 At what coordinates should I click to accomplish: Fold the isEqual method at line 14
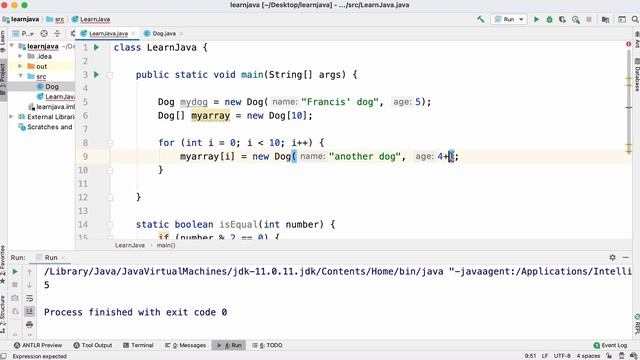(x=110, y=224)
